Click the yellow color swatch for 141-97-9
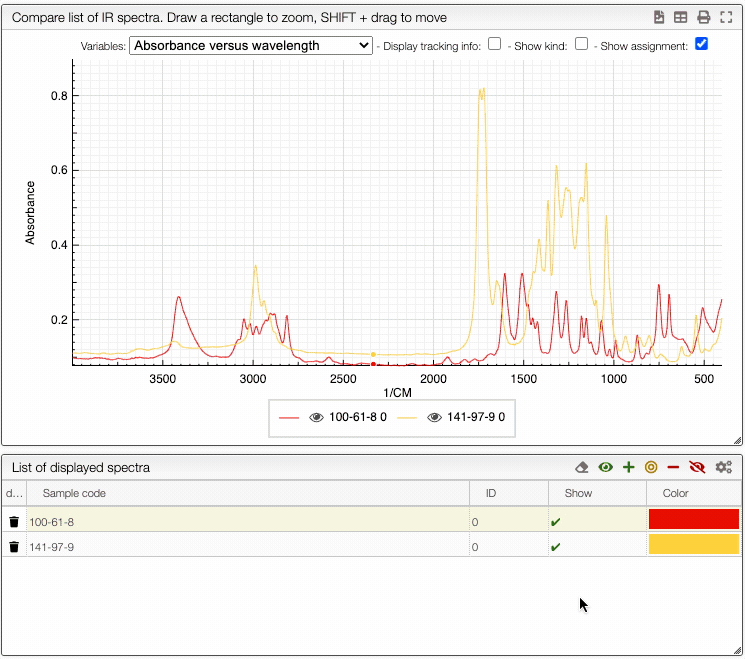 coord(694,544)
